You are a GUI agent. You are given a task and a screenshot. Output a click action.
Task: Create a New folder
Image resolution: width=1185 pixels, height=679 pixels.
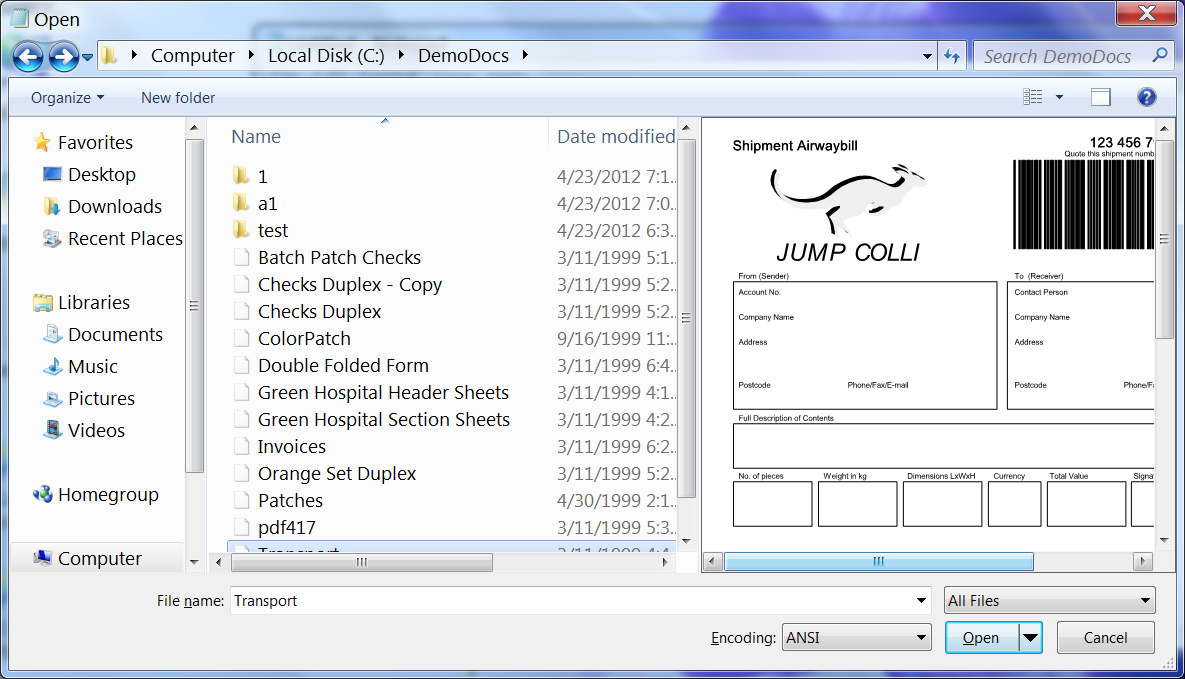(178, 97)
